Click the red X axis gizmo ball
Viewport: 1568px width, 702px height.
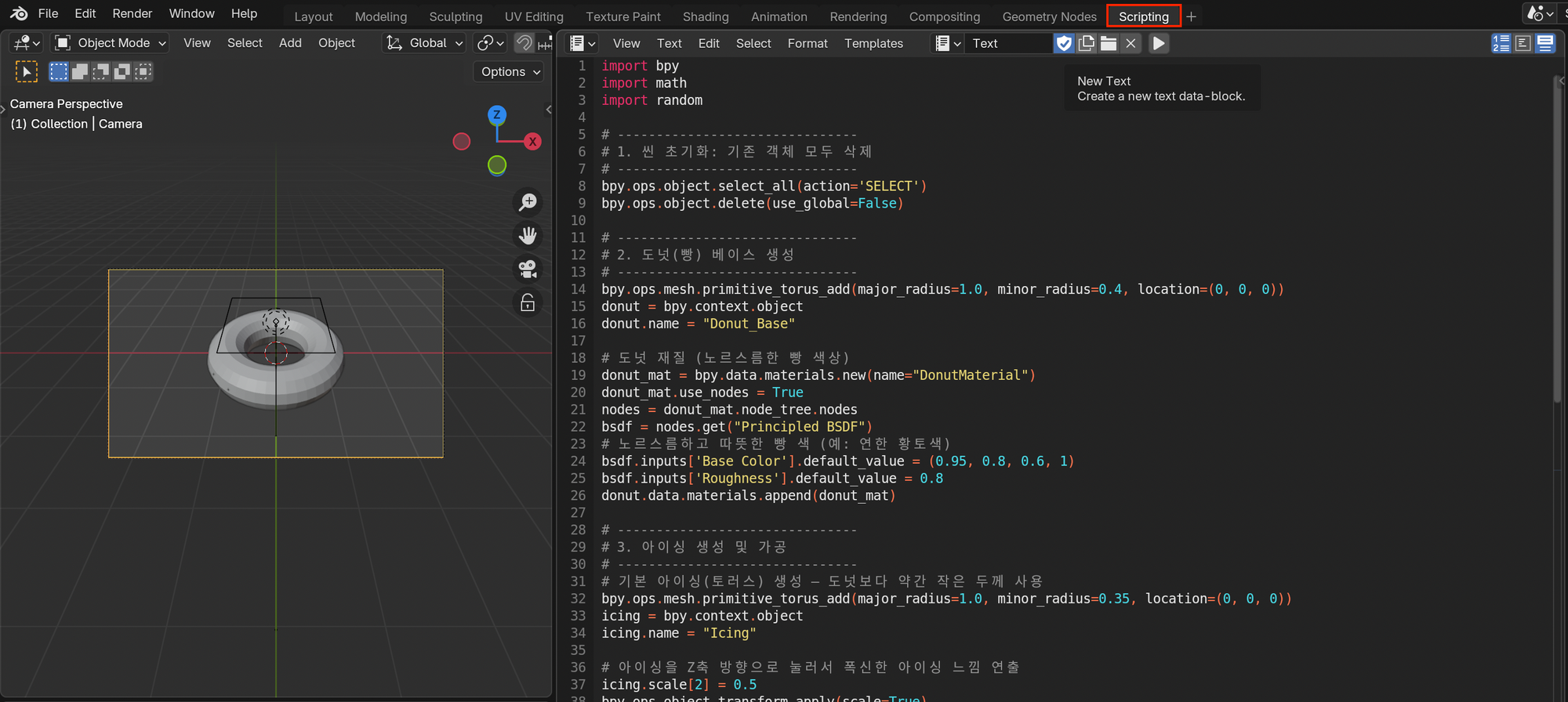[x=533, y=142]
